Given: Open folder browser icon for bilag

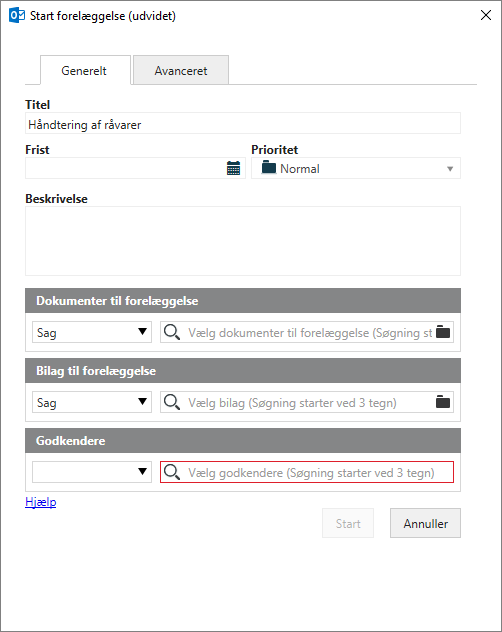Looking at the screenshot, I should pos(443,402).
